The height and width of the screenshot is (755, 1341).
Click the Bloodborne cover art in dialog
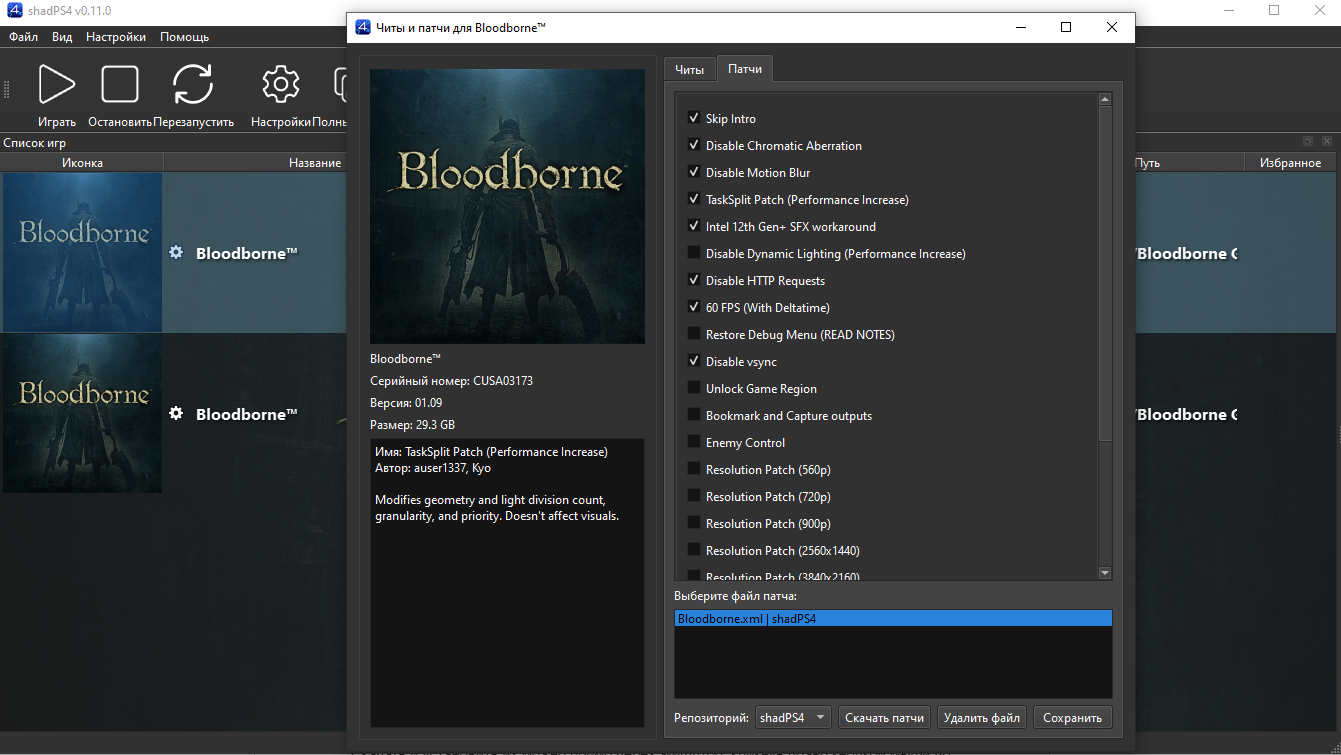(507, 206)
